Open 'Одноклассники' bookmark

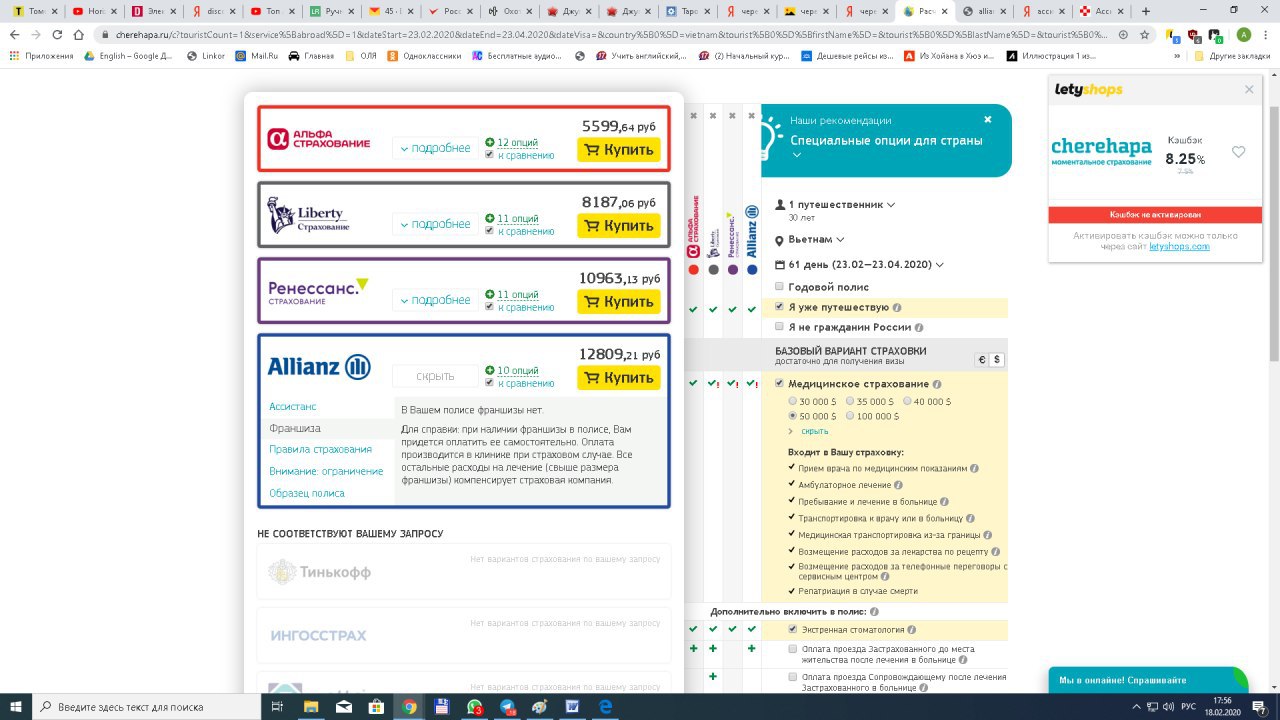click(423, 56)
